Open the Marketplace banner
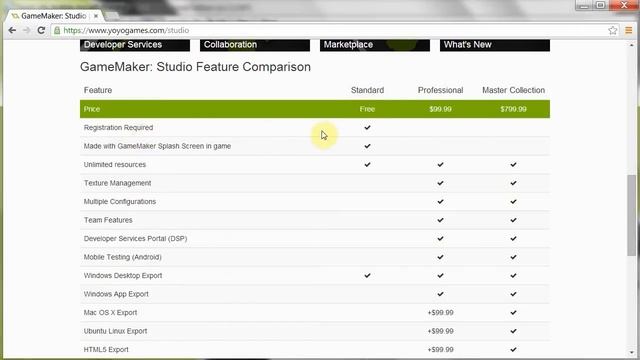Viewport: 640px width, 360px height. [375, 45]
